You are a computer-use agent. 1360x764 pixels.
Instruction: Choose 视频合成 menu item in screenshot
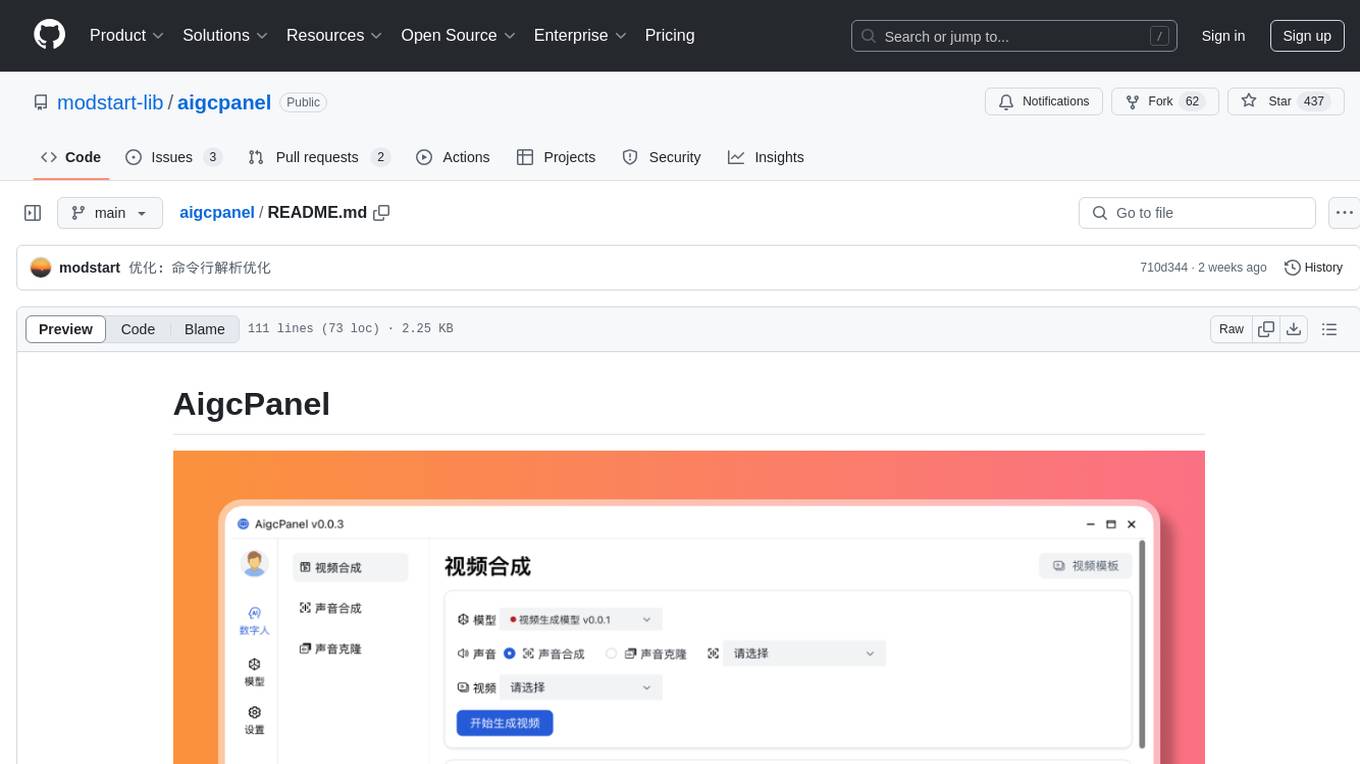350,567
